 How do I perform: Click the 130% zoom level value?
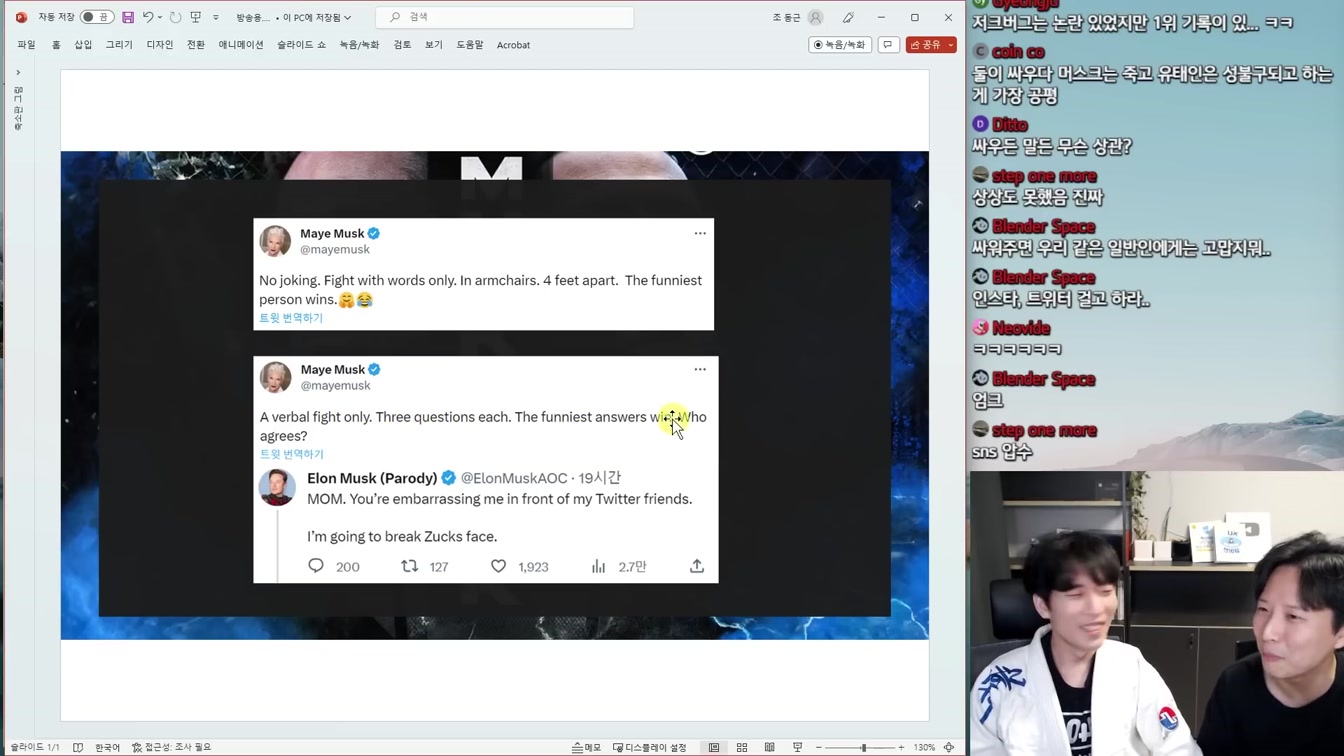tap(924, 747)
